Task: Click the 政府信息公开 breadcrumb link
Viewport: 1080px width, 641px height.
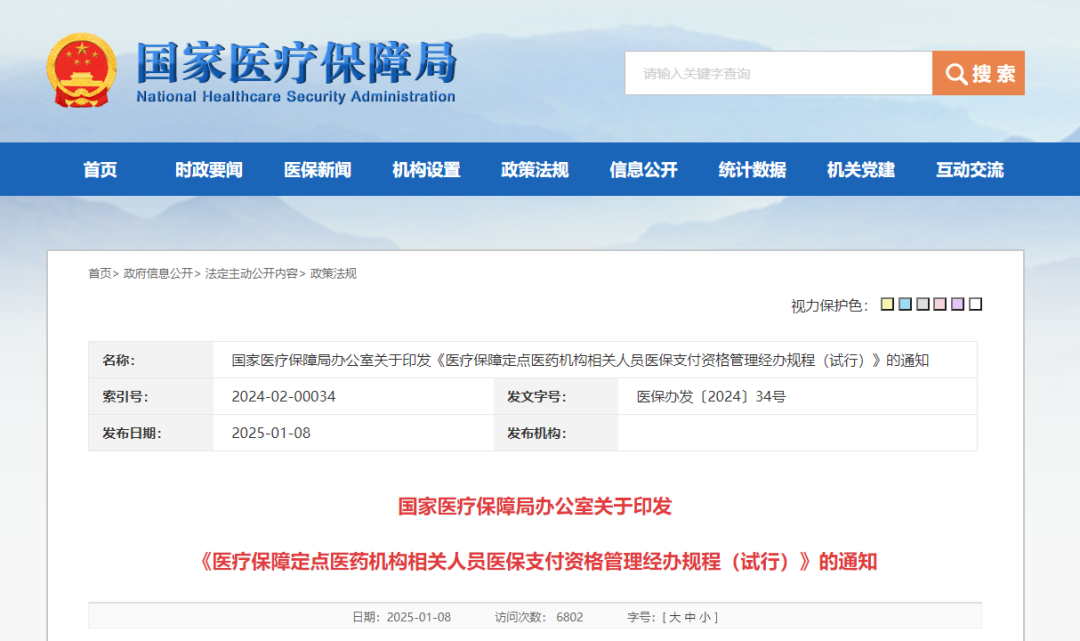Action: [x=158, y=273]
